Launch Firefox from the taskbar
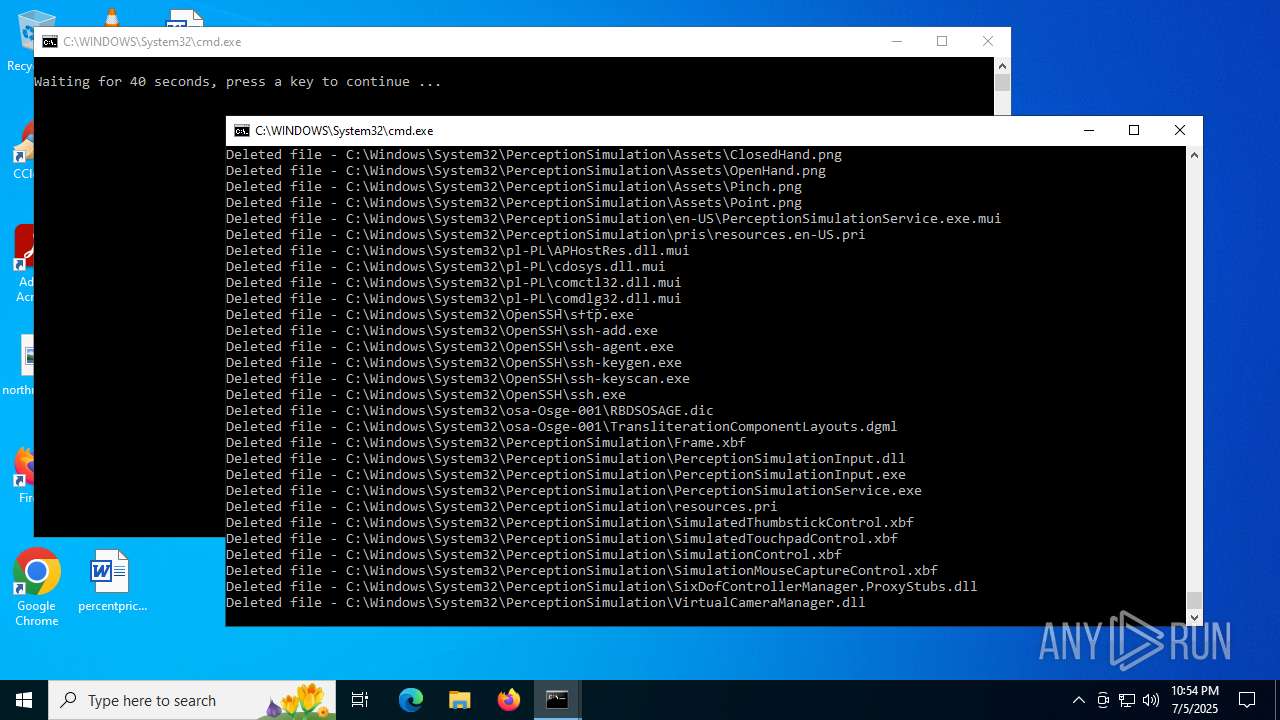This screenshot has width=1280, height=720. (x=509, y=700)
